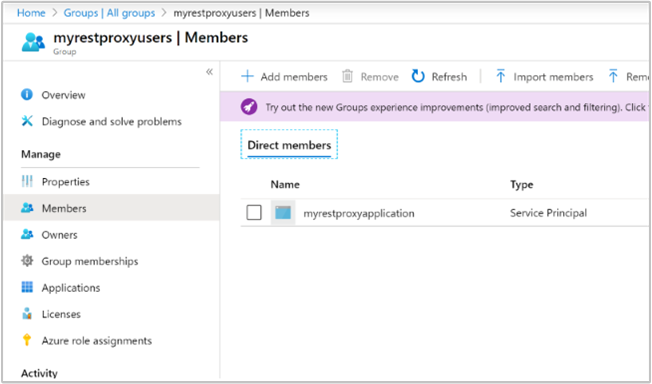
Task: Follow the Home breadcrumb link
Action: click(31, 13)
